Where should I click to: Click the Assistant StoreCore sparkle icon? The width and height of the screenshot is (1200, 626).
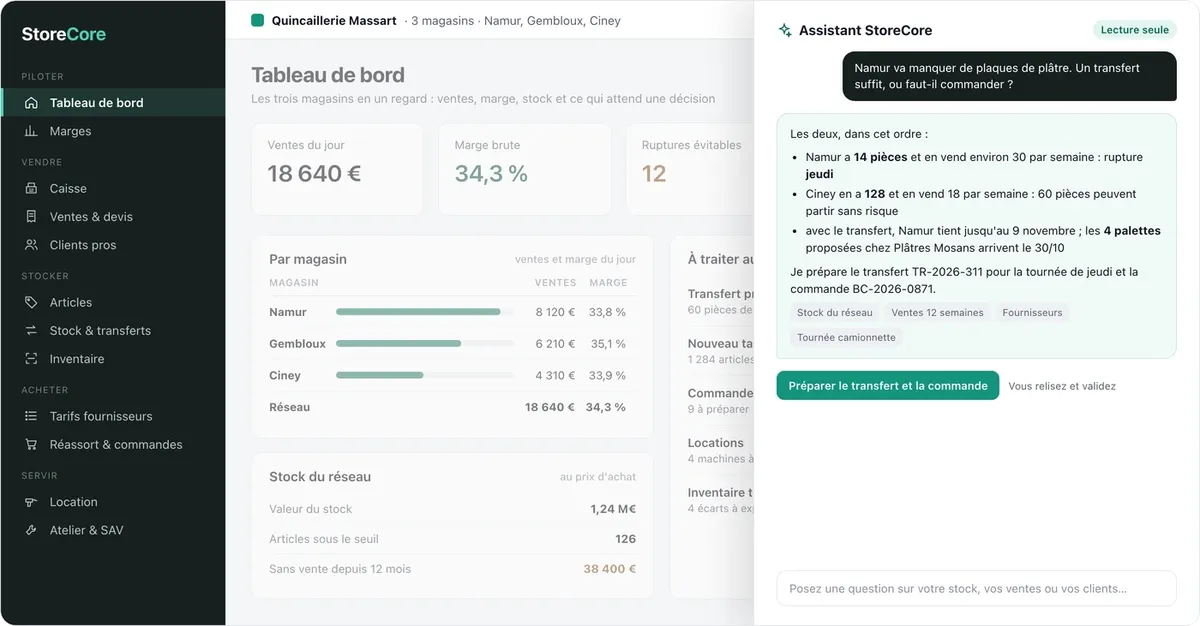click(785, 30)
